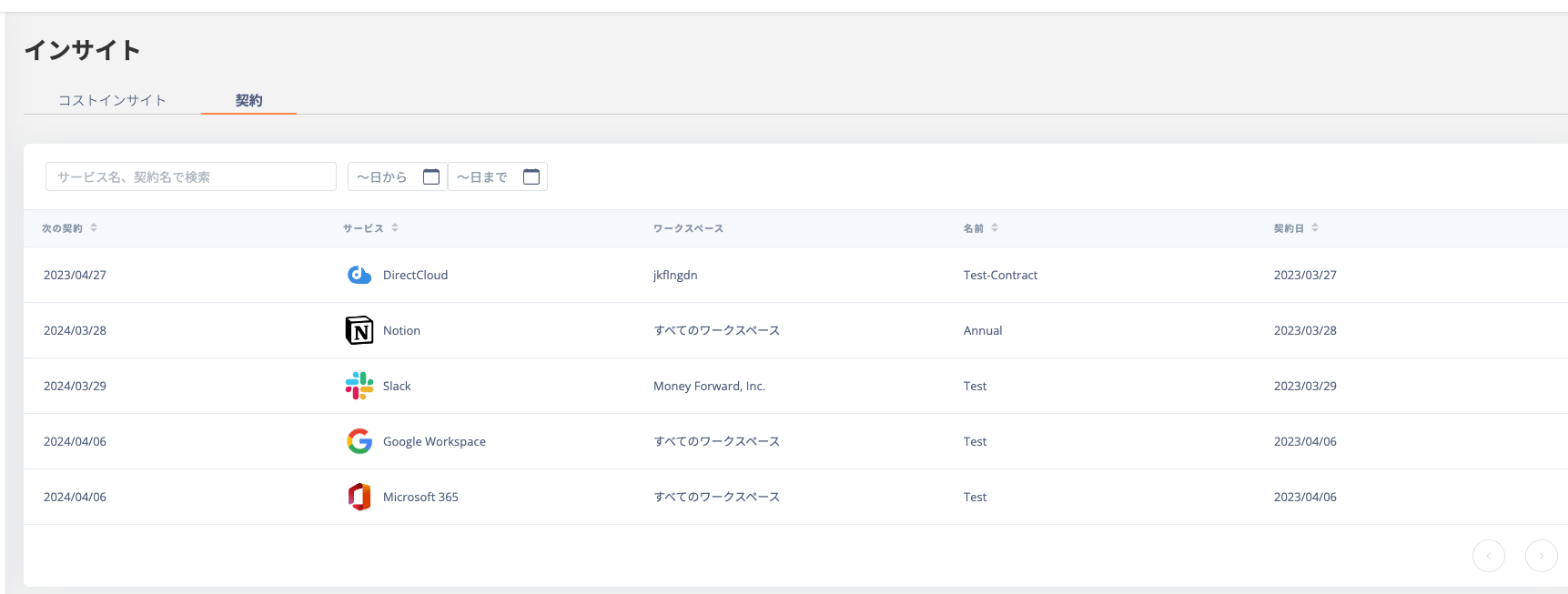The width and height of the screenshot is (1568, 594).
Task: Open the Notion service name
Action: pos(401,330)
